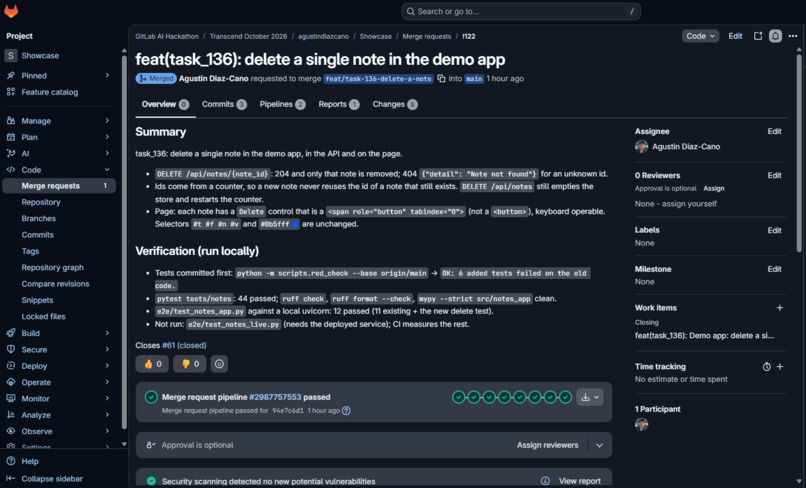Screen dimensions: 806x488
Task: Open the View report link
Action: (579, 481)
